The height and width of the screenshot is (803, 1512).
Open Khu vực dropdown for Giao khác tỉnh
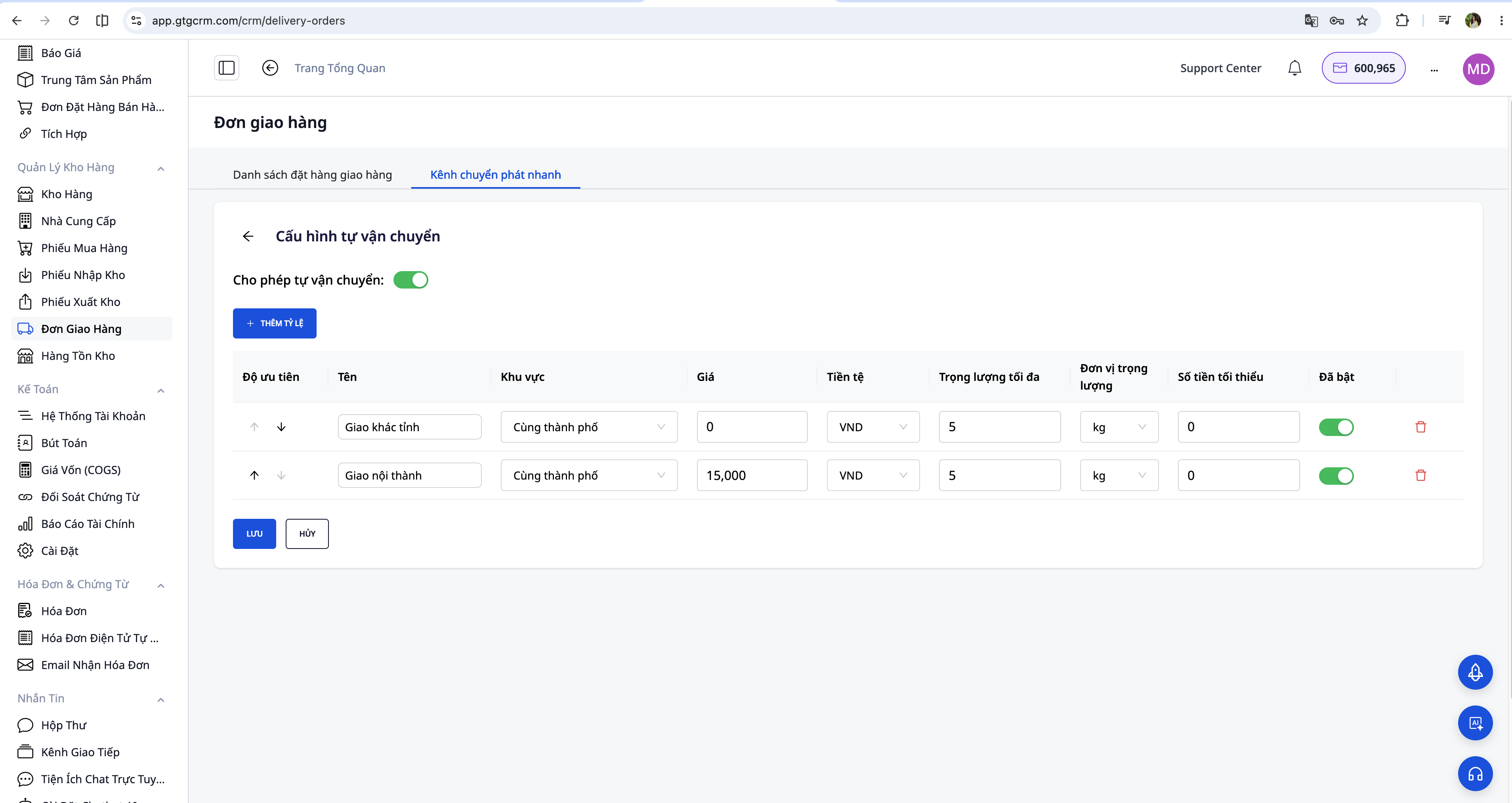[x=589, y=427]
